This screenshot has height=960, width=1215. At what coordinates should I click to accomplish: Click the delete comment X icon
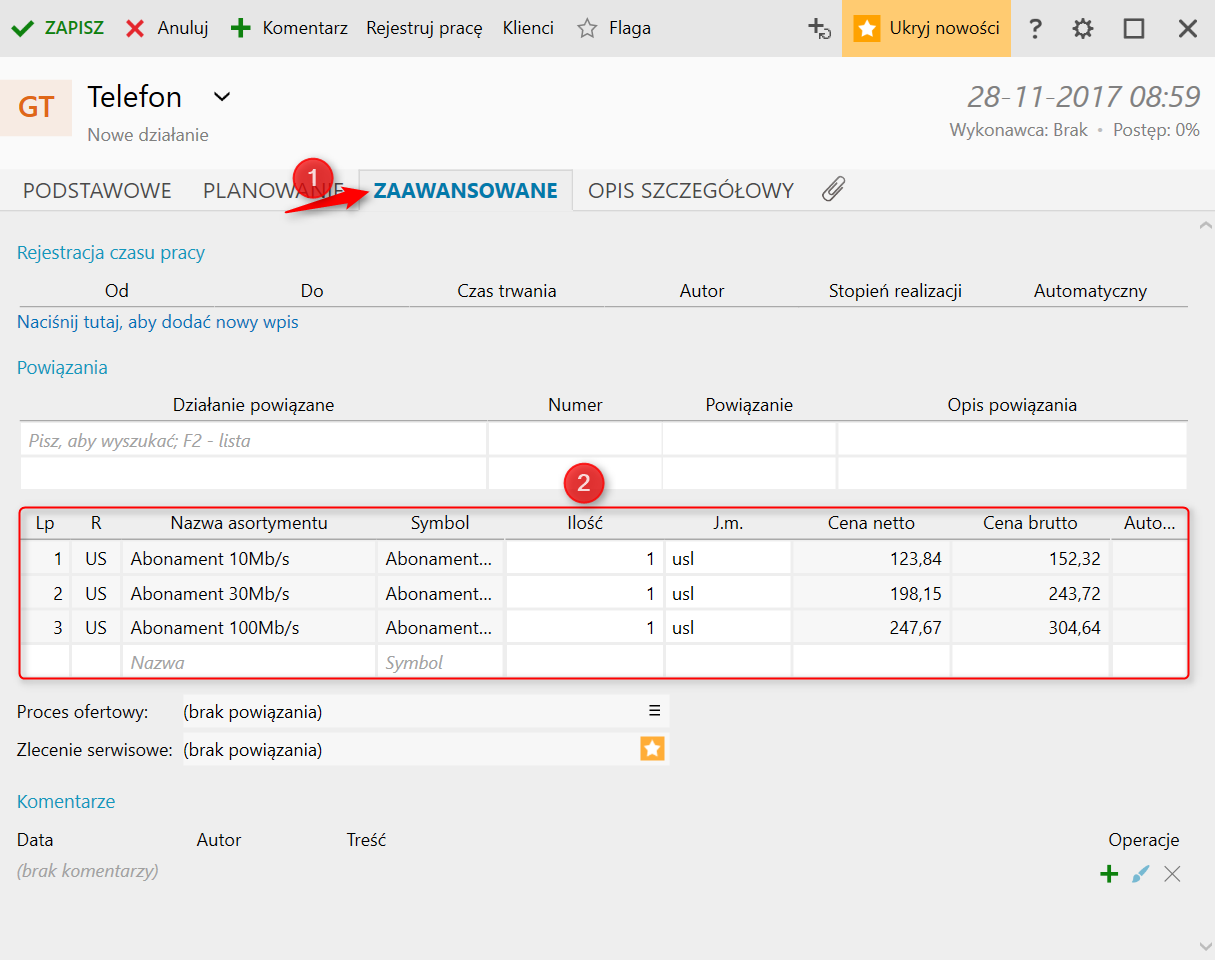(1172, 874)
